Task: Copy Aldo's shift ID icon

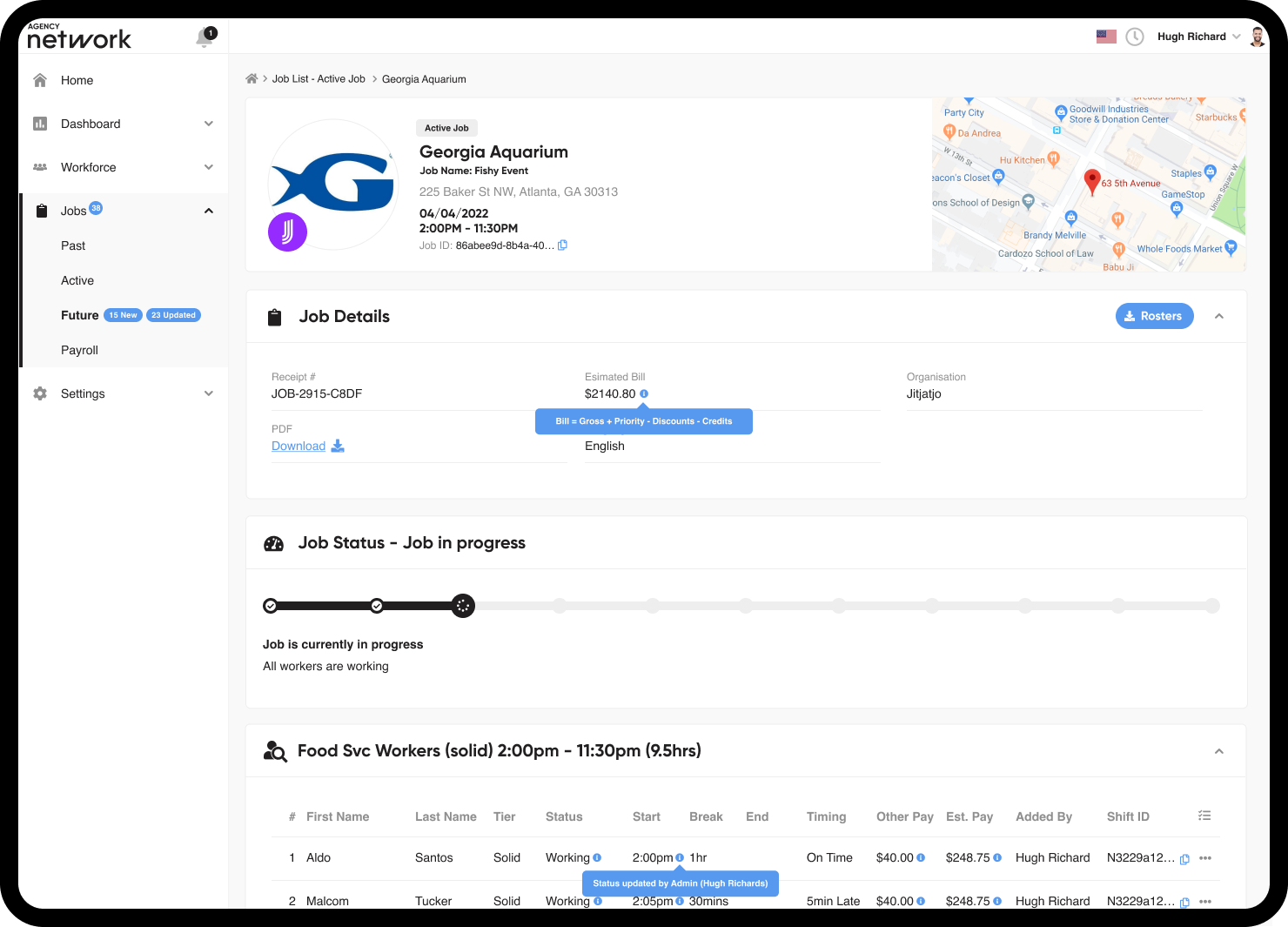Action: click(1184, 859)
